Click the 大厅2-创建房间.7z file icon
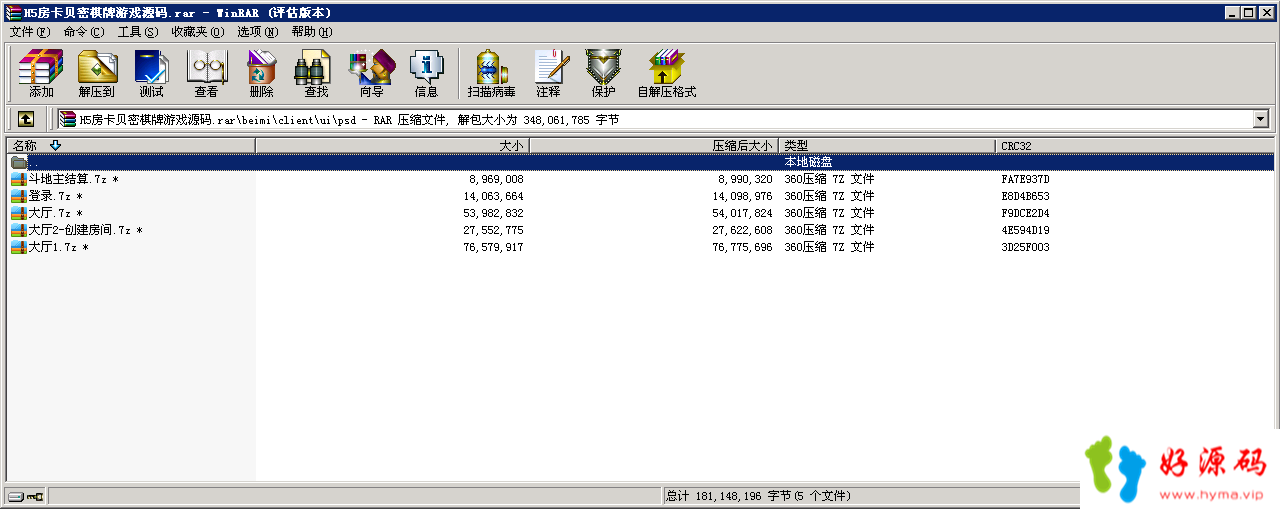This screenshot has height=509, width=1280. click(19, 230)
